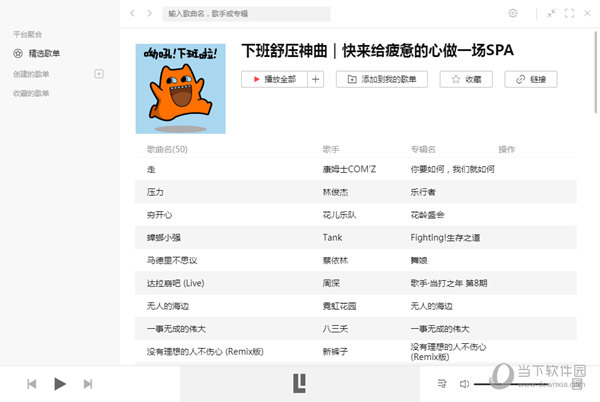Click plus button next to 播放全部
600x402 pixels.
315,79
